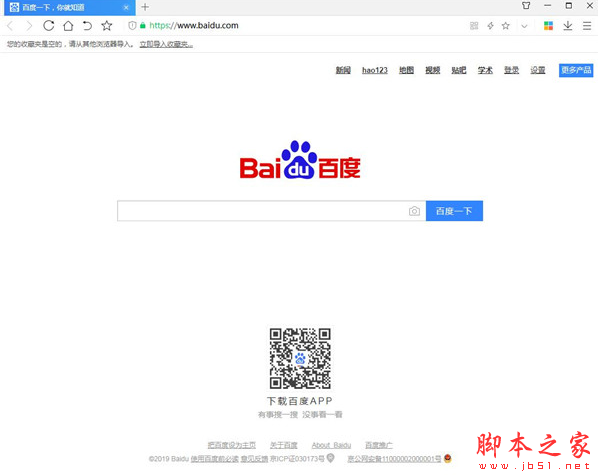Open the 关于百度 link
The height and width of the screenshot is (476, 598).
click(283, 445)
